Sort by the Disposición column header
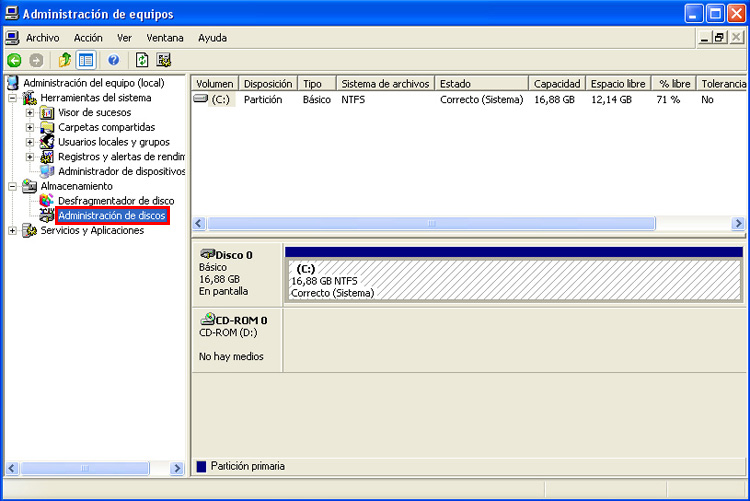 268,84
